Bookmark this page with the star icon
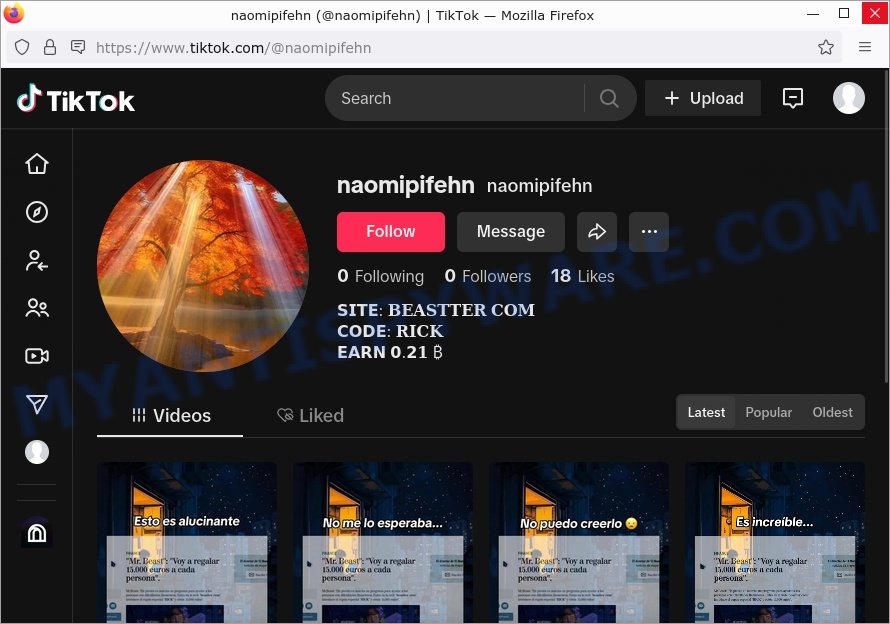 click(x=826, y=47)
